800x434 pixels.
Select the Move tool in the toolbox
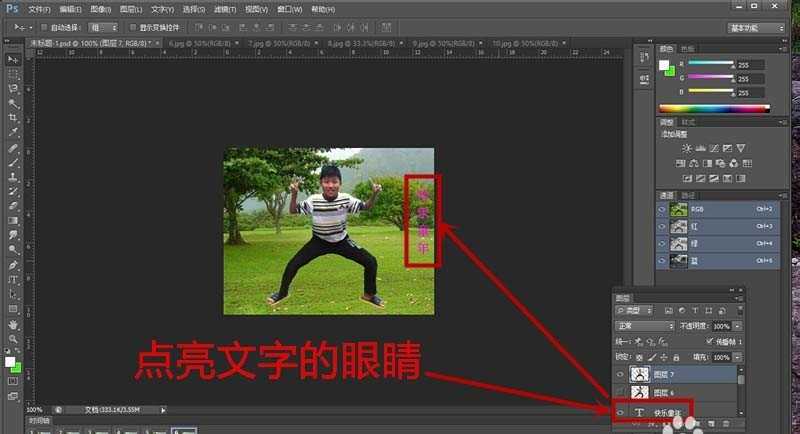[14, 60]
